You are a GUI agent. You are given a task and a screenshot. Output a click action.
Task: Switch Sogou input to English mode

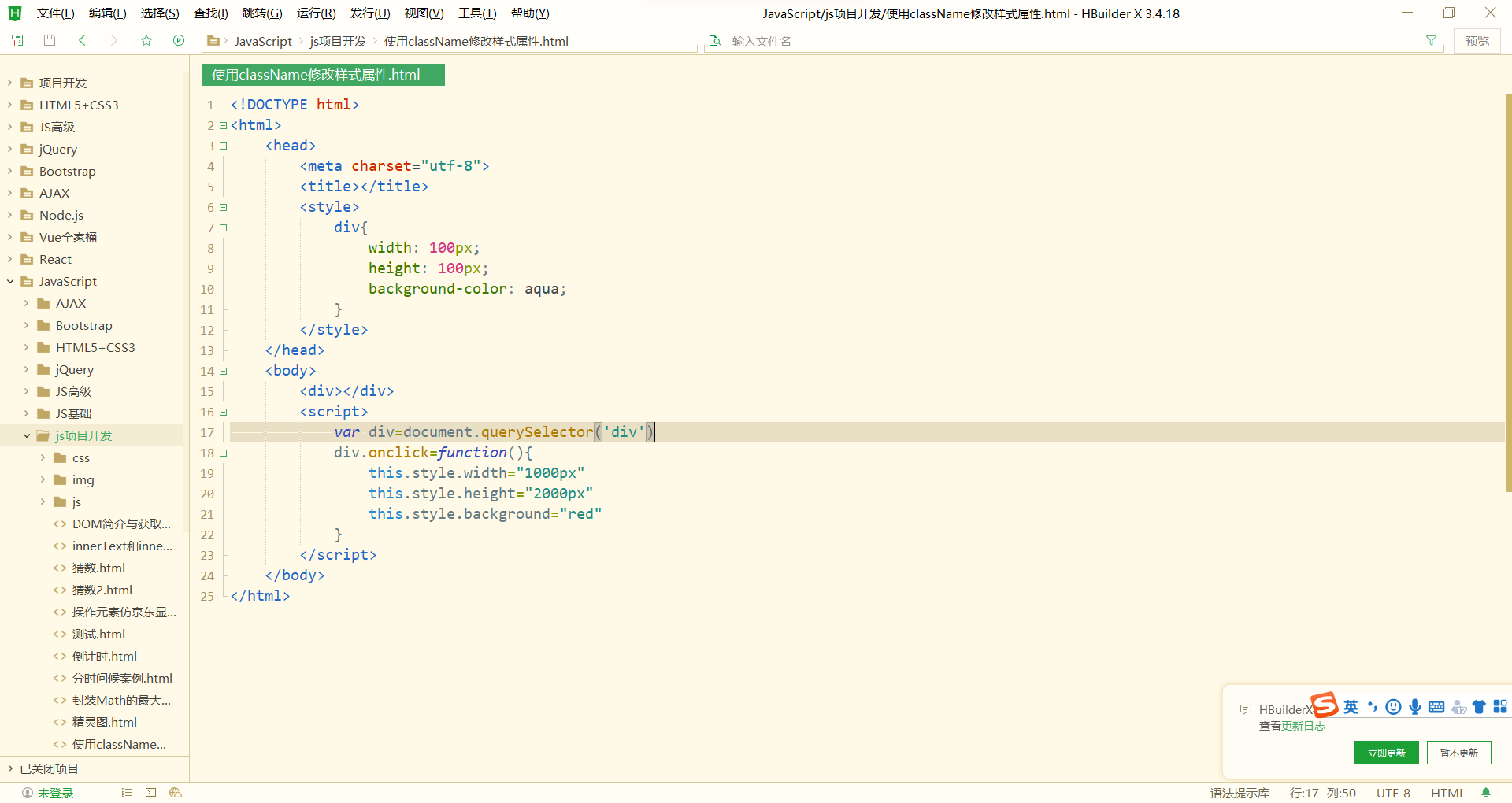[x=1350, y=706]
